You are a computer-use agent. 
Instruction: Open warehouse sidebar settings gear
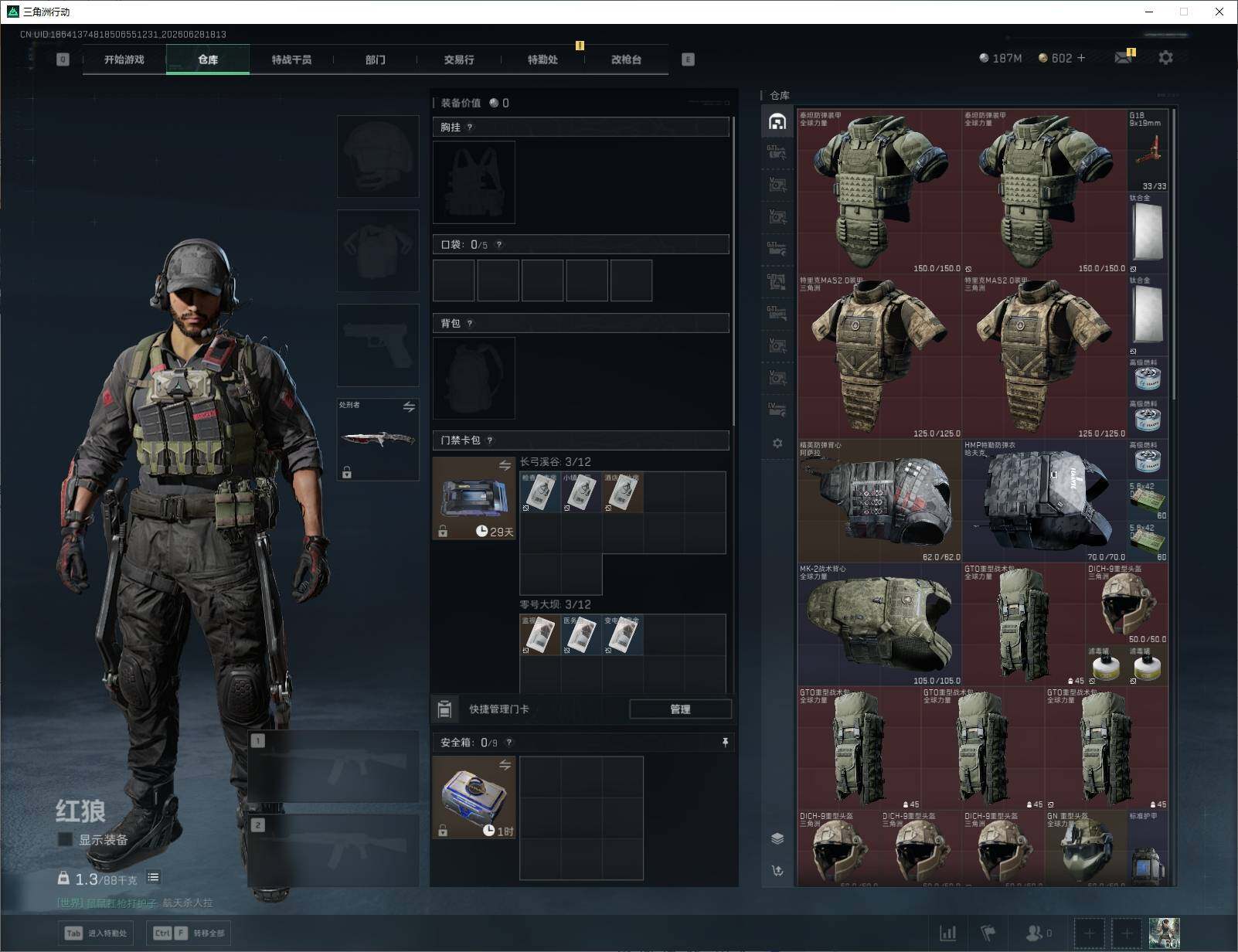pyautogui.click(x=777, y=443)
